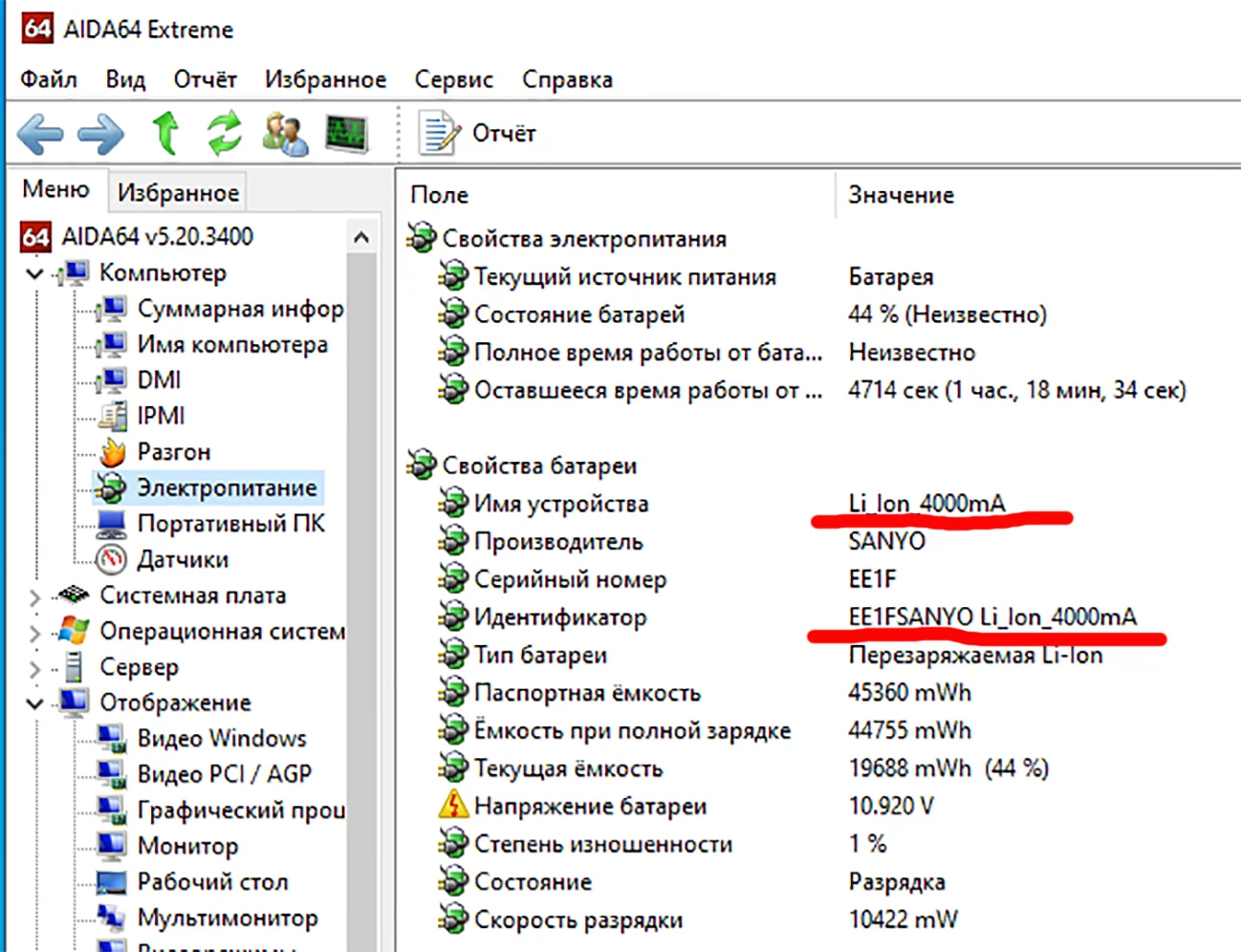Collapse the Компьютер tree branch

coord(34,274)
